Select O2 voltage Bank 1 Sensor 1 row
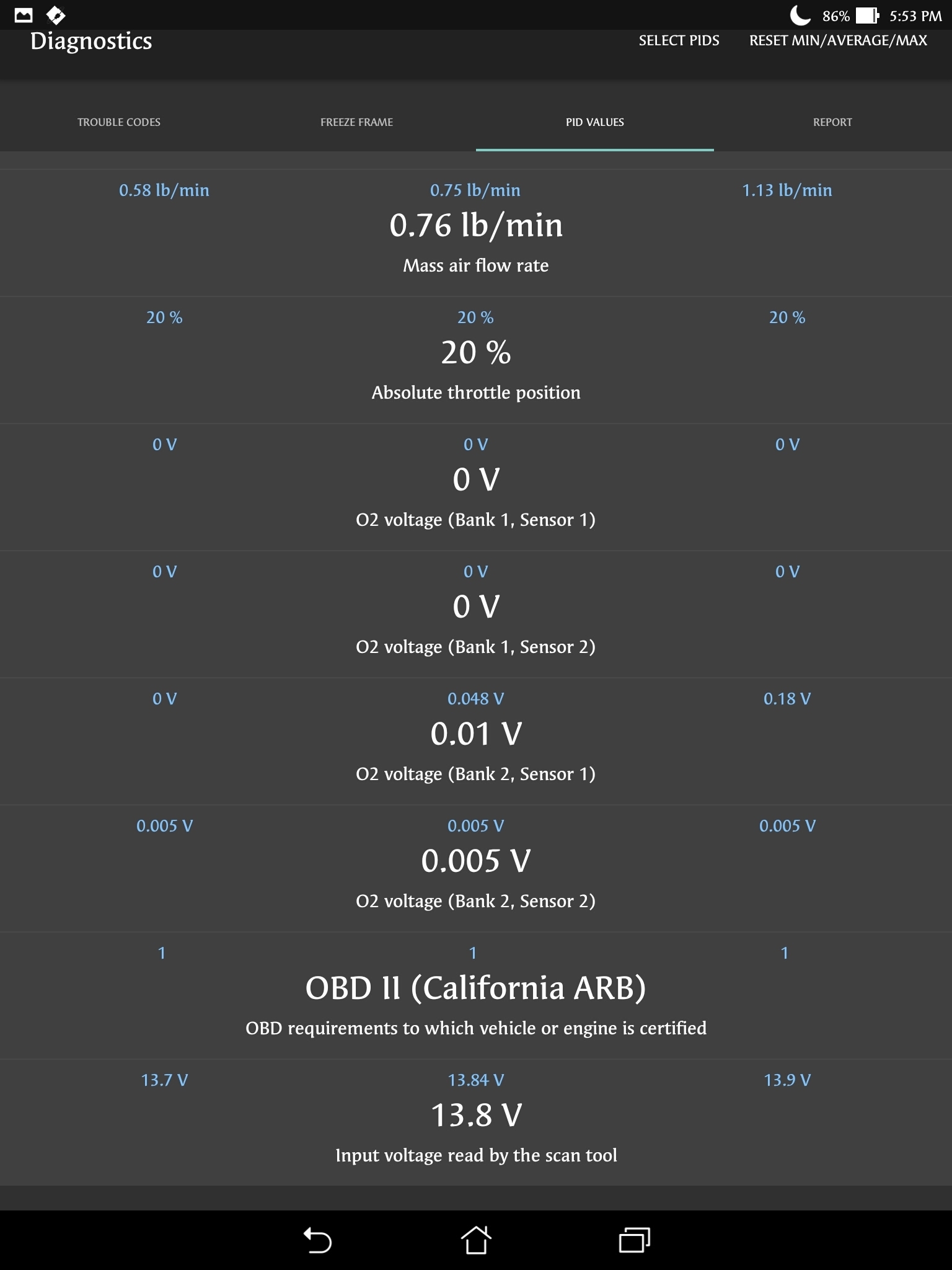 tap(476, 487)
